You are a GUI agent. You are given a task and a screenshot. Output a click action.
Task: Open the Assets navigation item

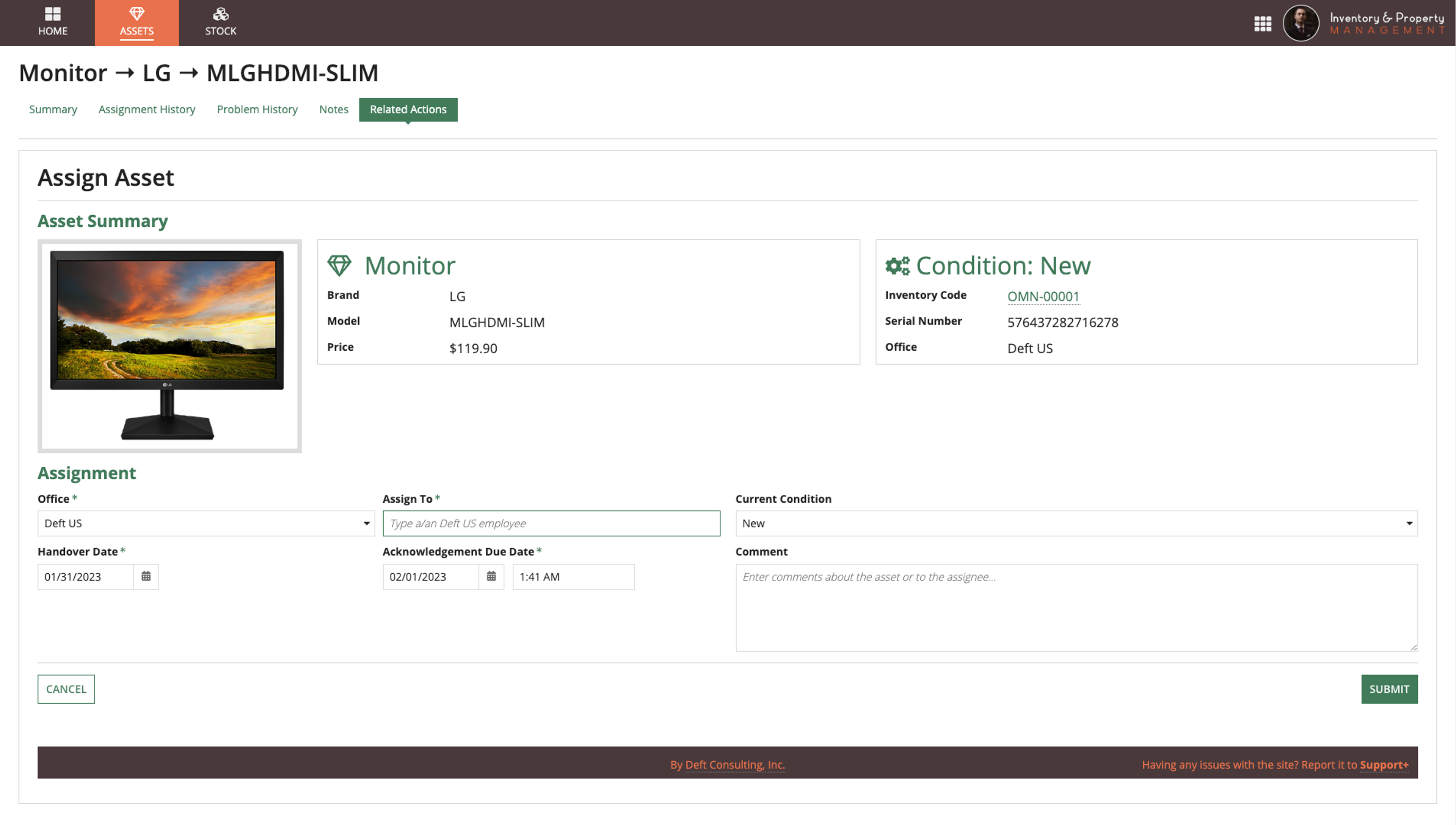coord(136,23)
